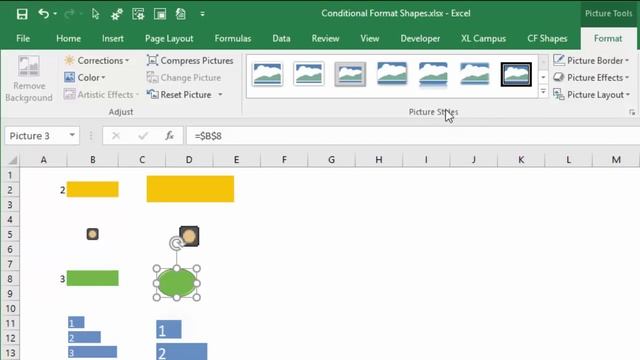Open the File tab
The image size is (640, 360).
pyautogui.click(x=23, y=38)
